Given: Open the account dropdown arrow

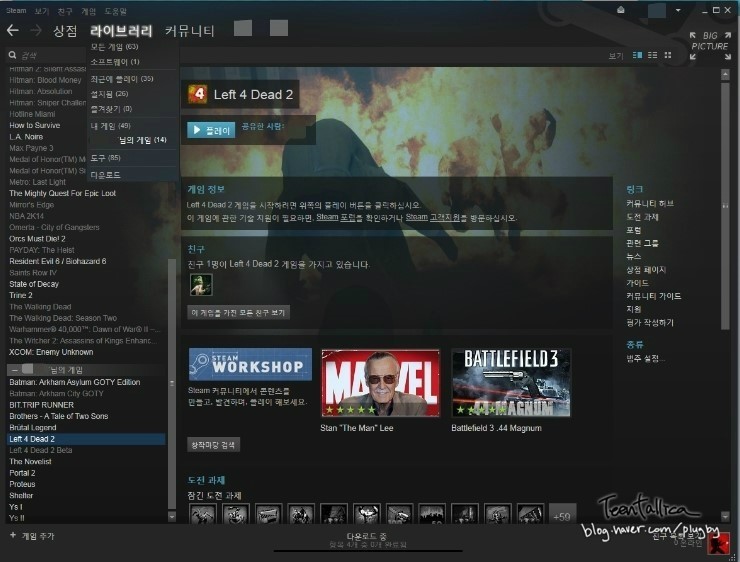Looking at the screenshot, I should tap(678, 10).
